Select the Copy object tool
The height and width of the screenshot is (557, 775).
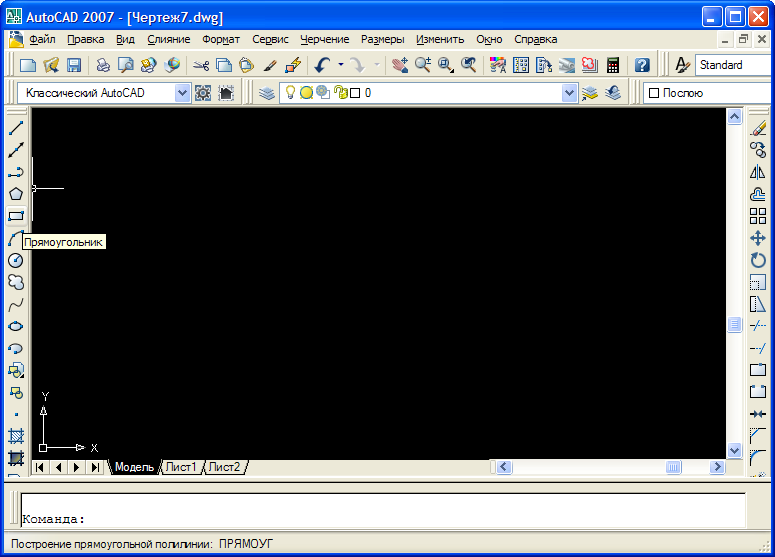click(758, 150)
